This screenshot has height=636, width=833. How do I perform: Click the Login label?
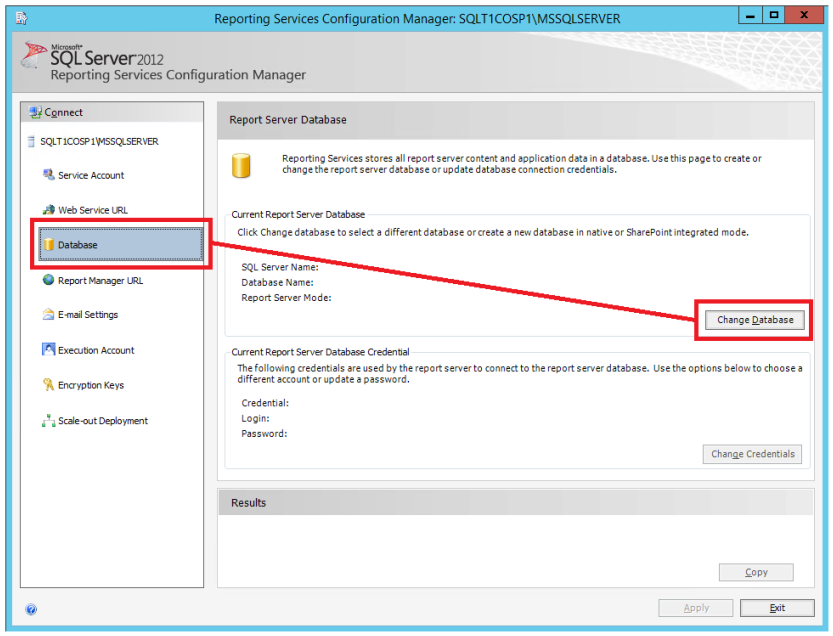click(x=256, y=419)
